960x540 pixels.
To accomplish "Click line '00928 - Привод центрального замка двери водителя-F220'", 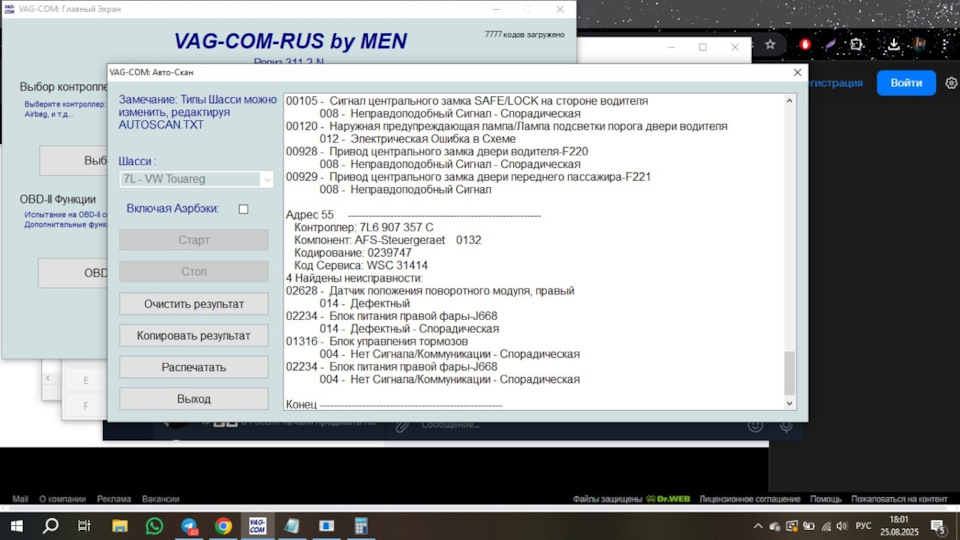I will point(437,151).
